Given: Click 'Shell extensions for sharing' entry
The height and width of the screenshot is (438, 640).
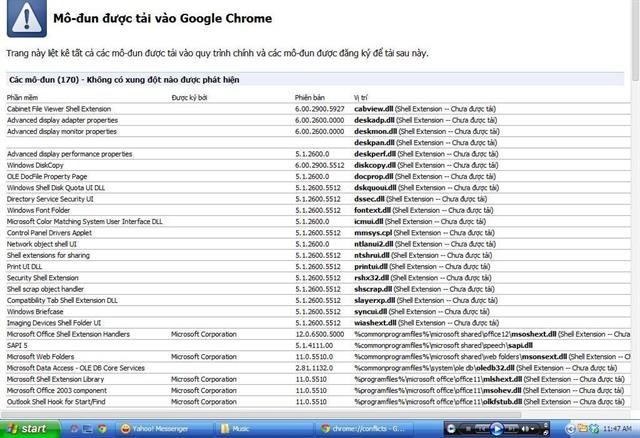Looking at the screenshot, I should 48,256.
